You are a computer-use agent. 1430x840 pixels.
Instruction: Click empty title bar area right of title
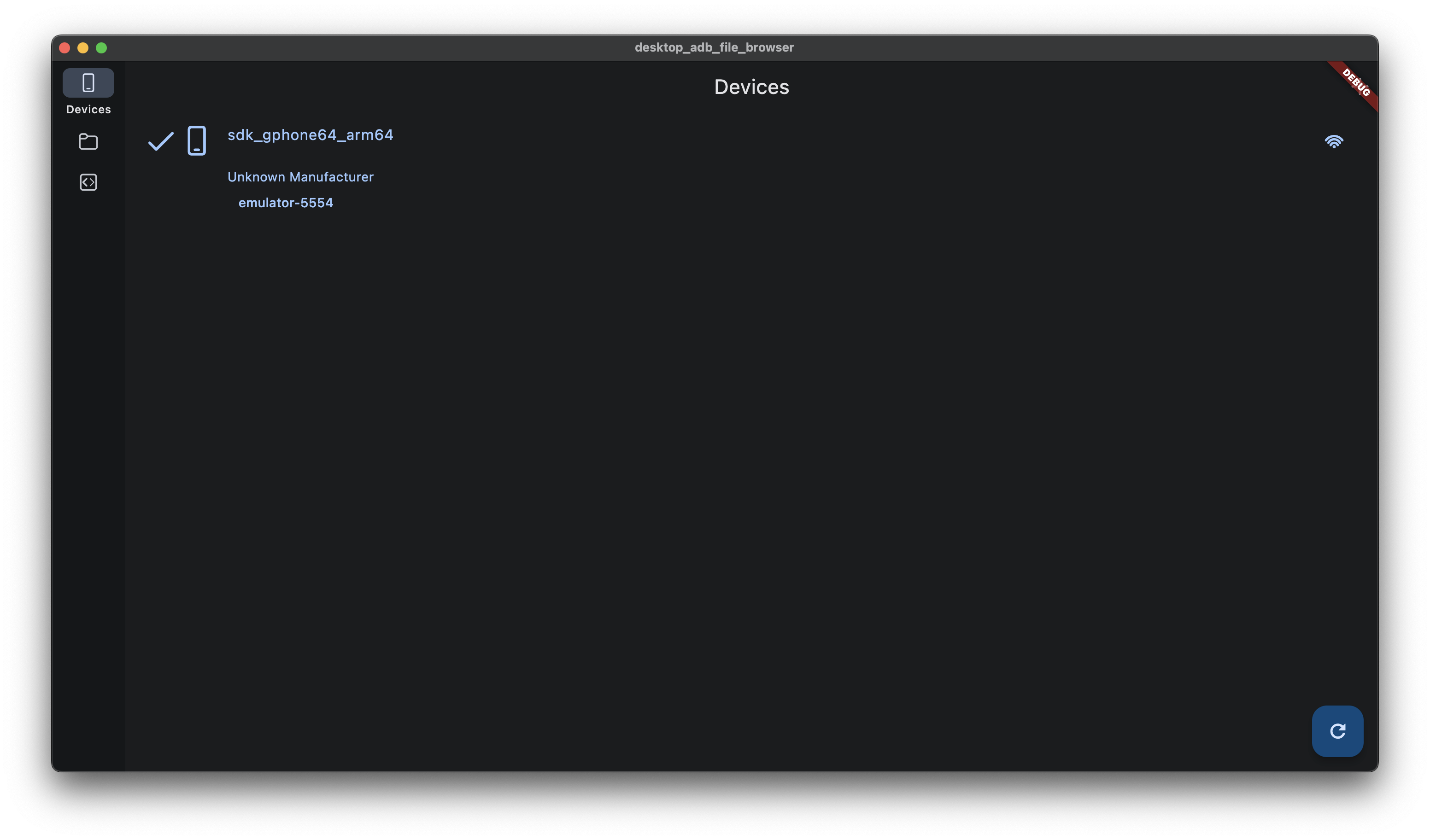pos(1078,47)
